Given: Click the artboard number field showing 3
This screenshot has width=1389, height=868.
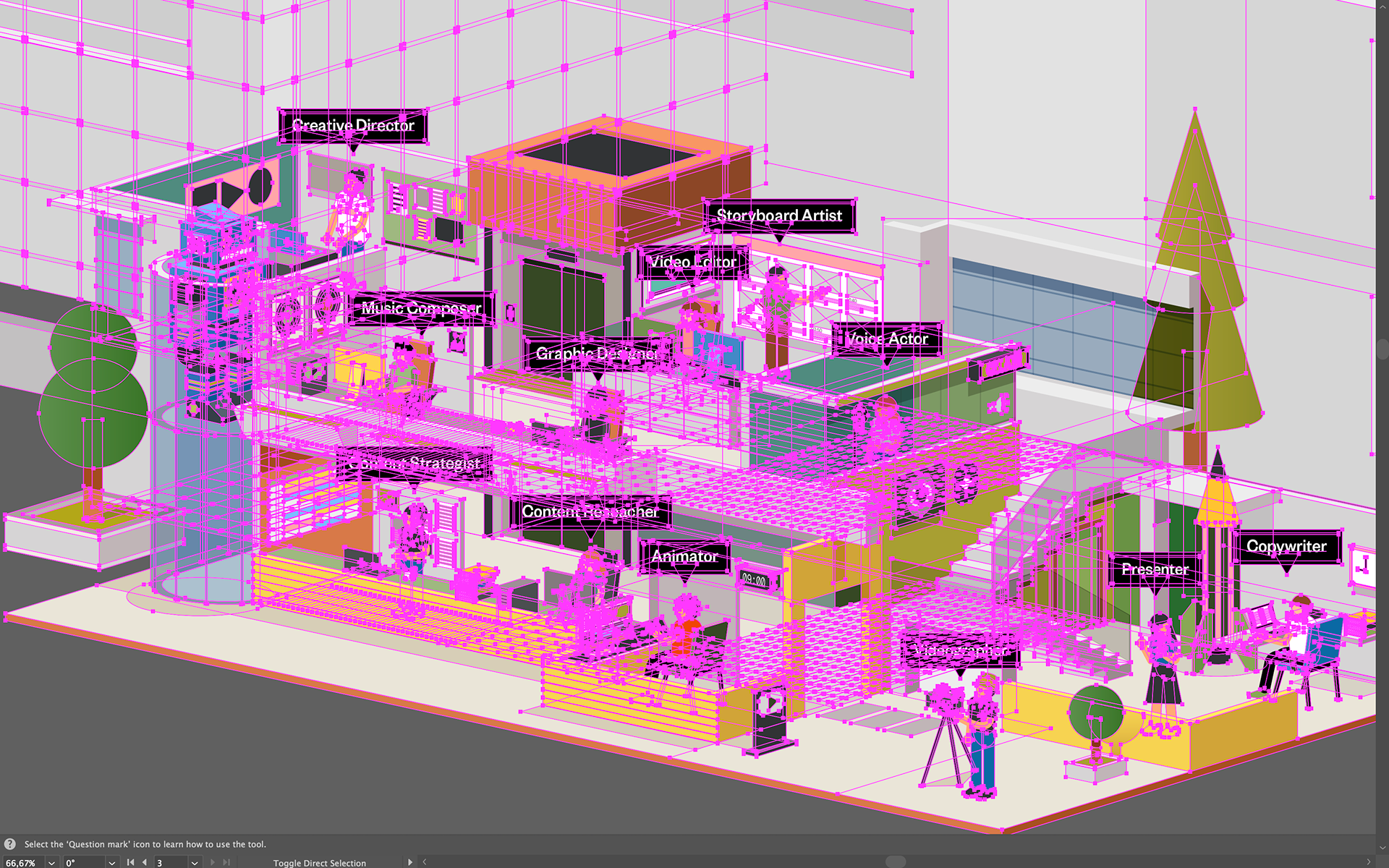Looking at the screenshot, I should (171, 862).
